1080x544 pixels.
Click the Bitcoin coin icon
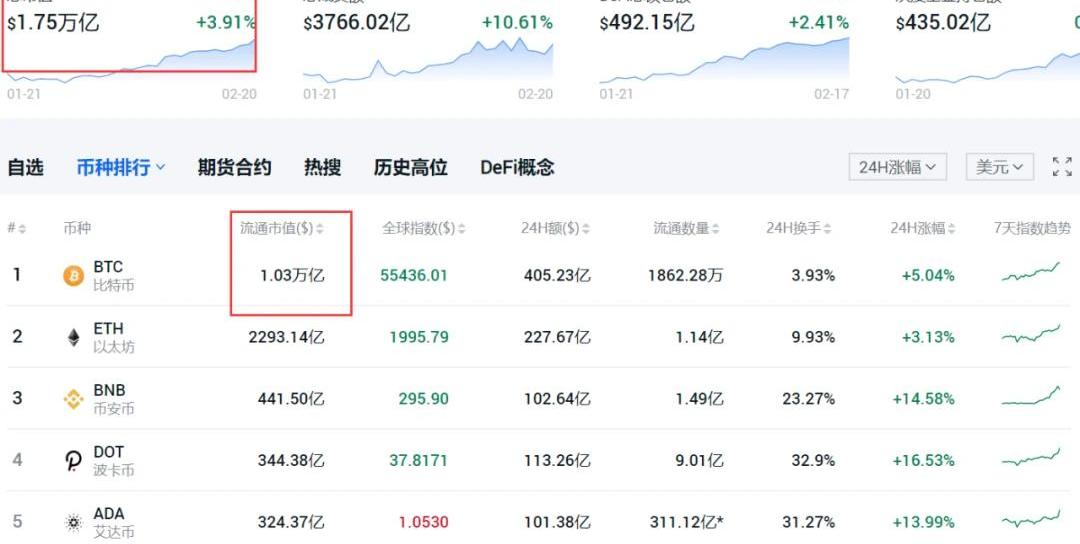pyautogui.click(x=74, y=276)
